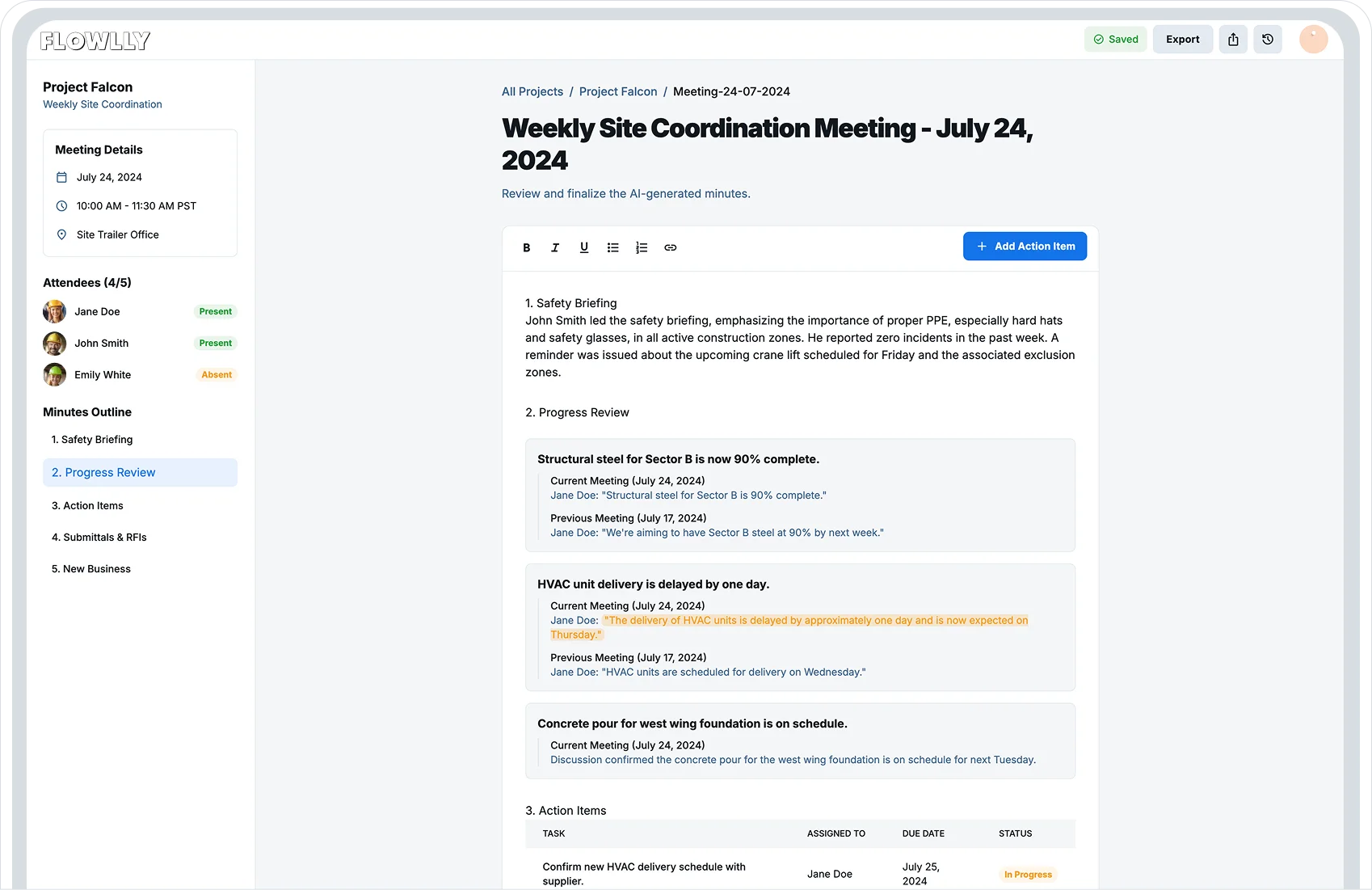This screenshot has width=1372, height=890.
Task: Click the Add Action Item button
Action: click(1025, 247)
